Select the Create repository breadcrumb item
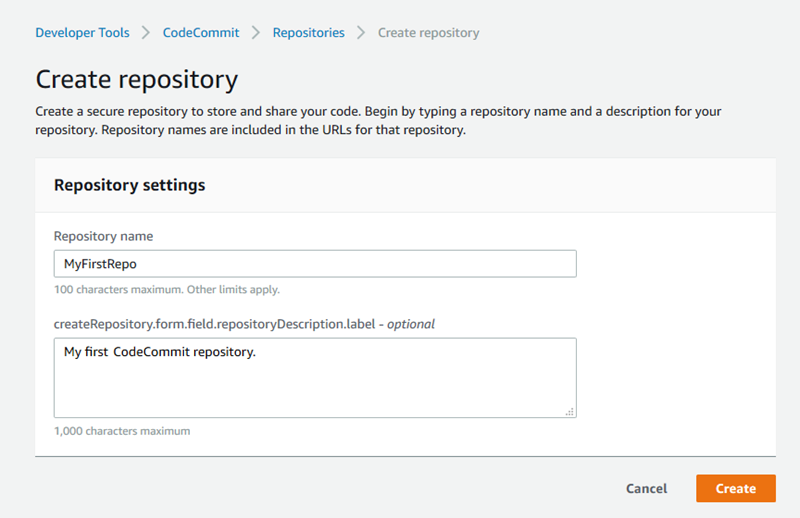Viewport: 800px width, 518px height. [x=428, y=33]
